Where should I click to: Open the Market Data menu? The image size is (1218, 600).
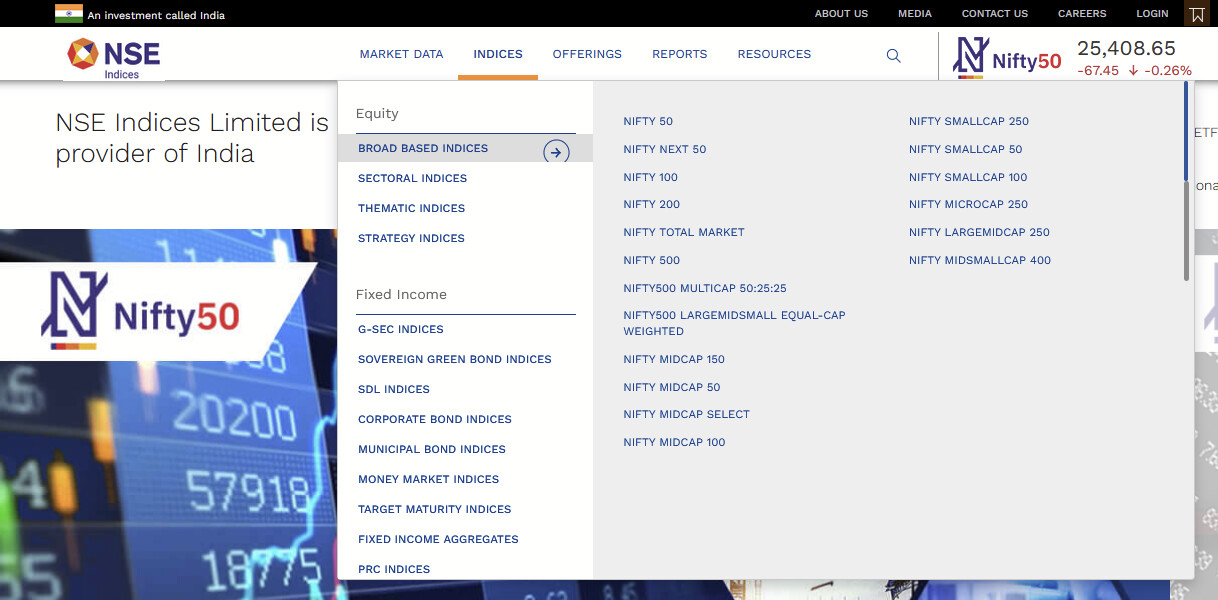(x=401, y=54)
